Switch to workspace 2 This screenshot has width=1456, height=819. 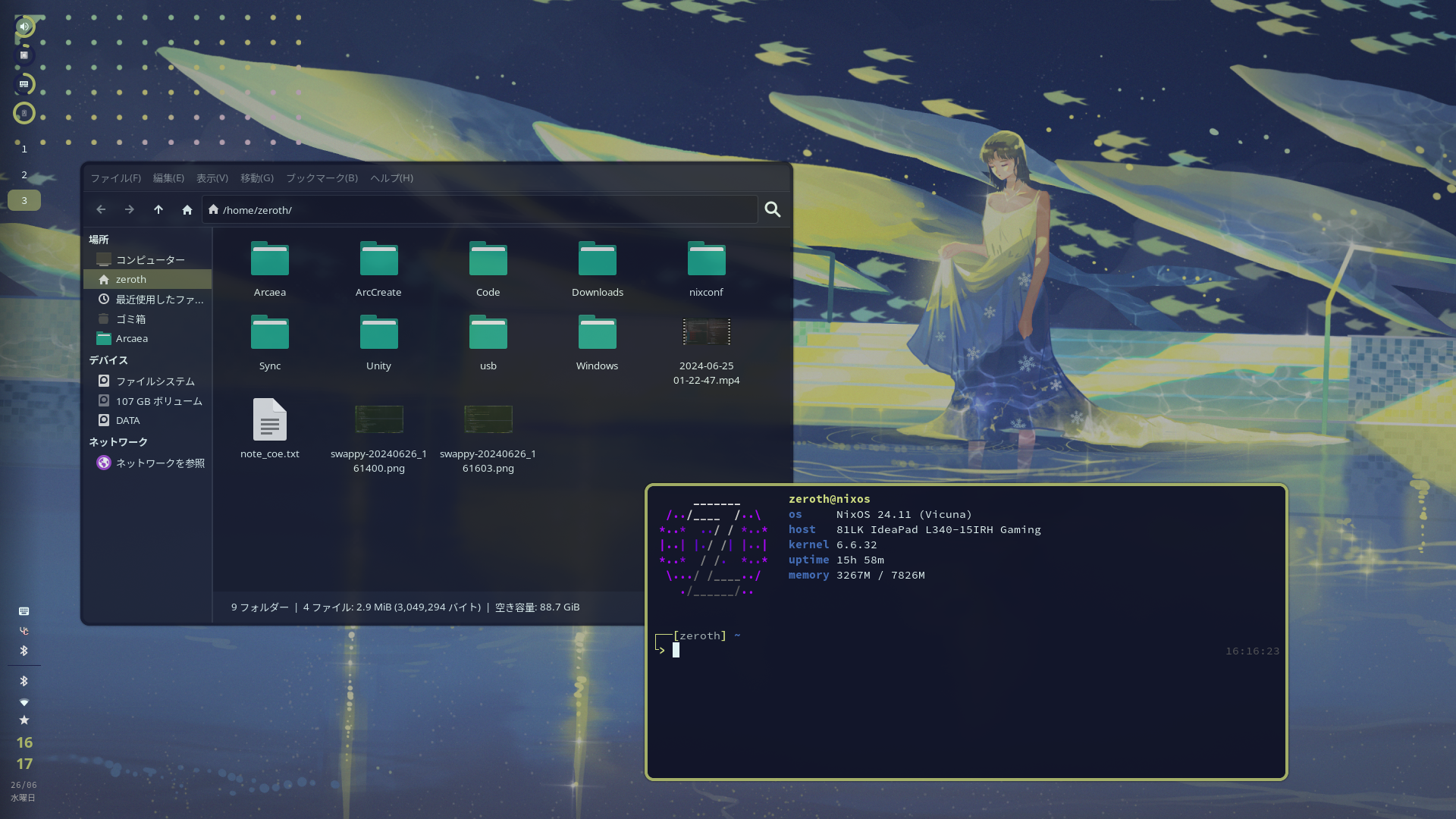(24, 175)
